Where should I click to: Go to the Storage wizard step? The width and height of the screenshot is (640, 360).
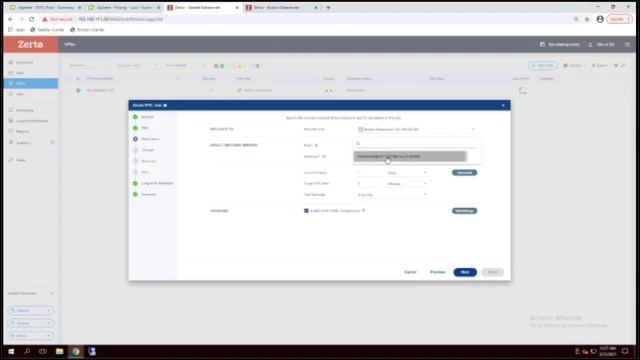point(148,150)
